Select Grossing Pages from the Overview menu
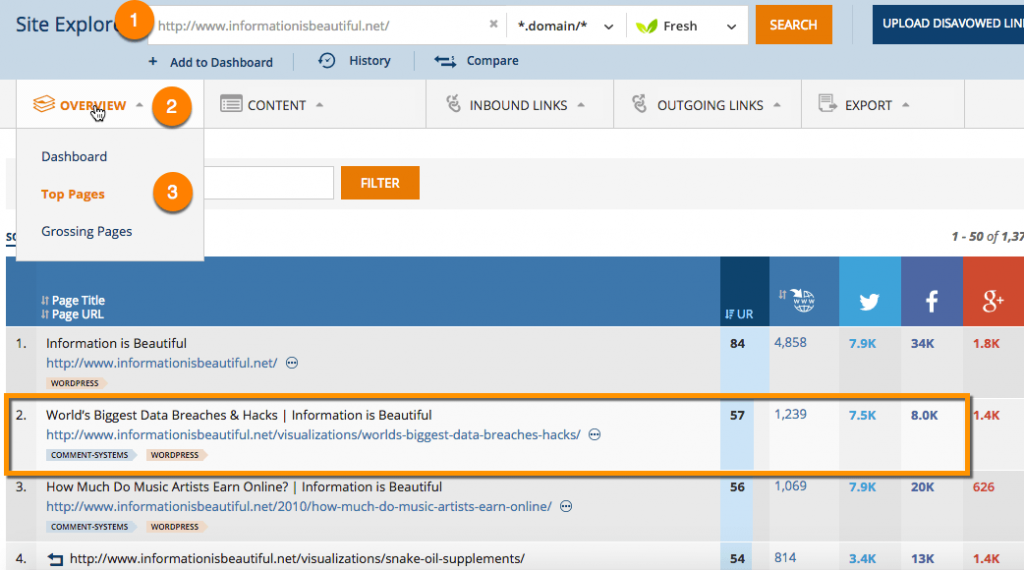1024x570 pixels. (x=86, y=232)
